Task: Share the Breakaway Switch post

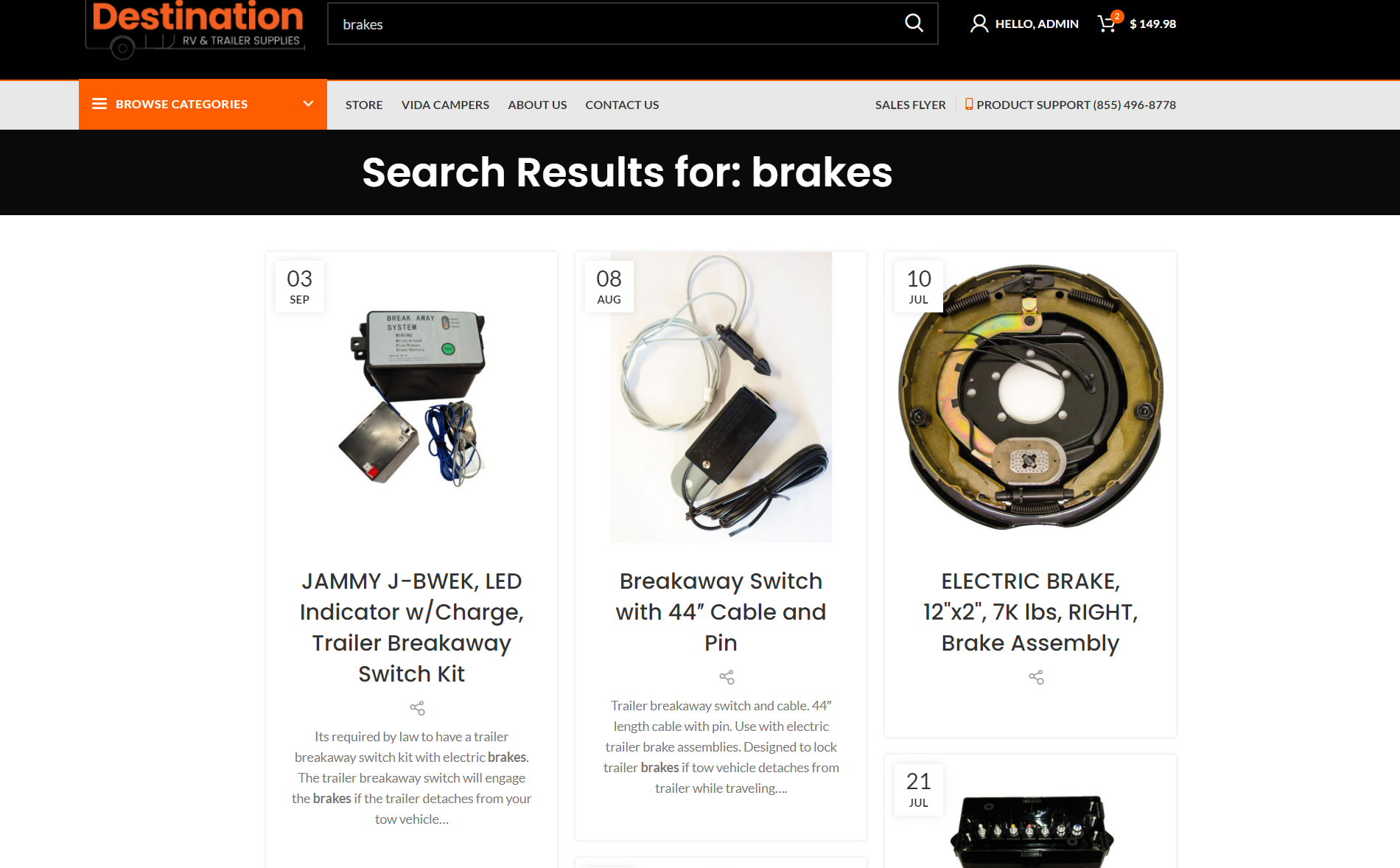Action: point(727,677)
